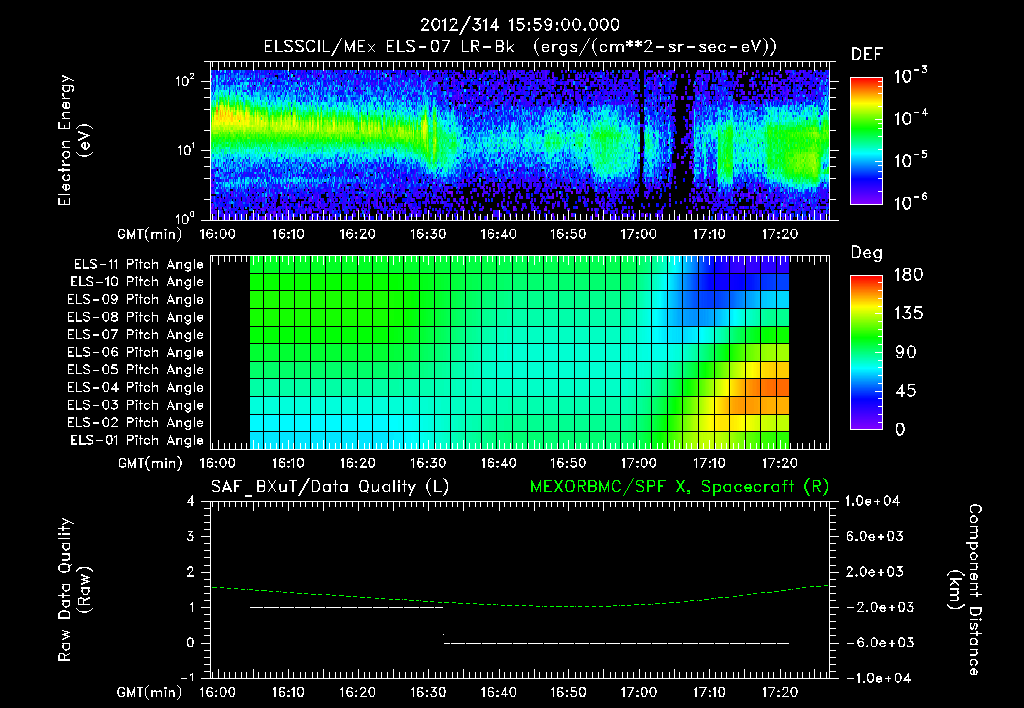Click the ELS-01 Pitch Angle row label
The height and width of the screenshot is (708, 1024).
[x=137, y=440]
